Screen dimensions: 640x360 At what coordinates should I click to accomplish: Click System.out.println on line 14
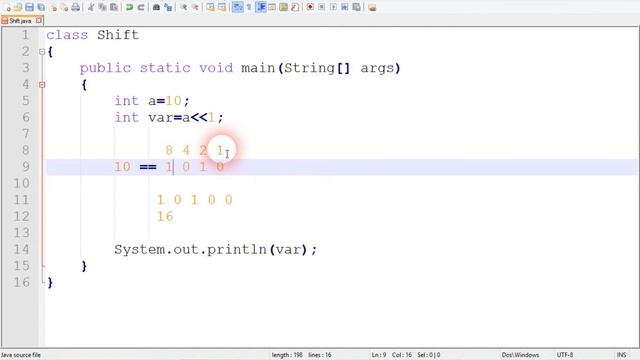tap(190, 249)
